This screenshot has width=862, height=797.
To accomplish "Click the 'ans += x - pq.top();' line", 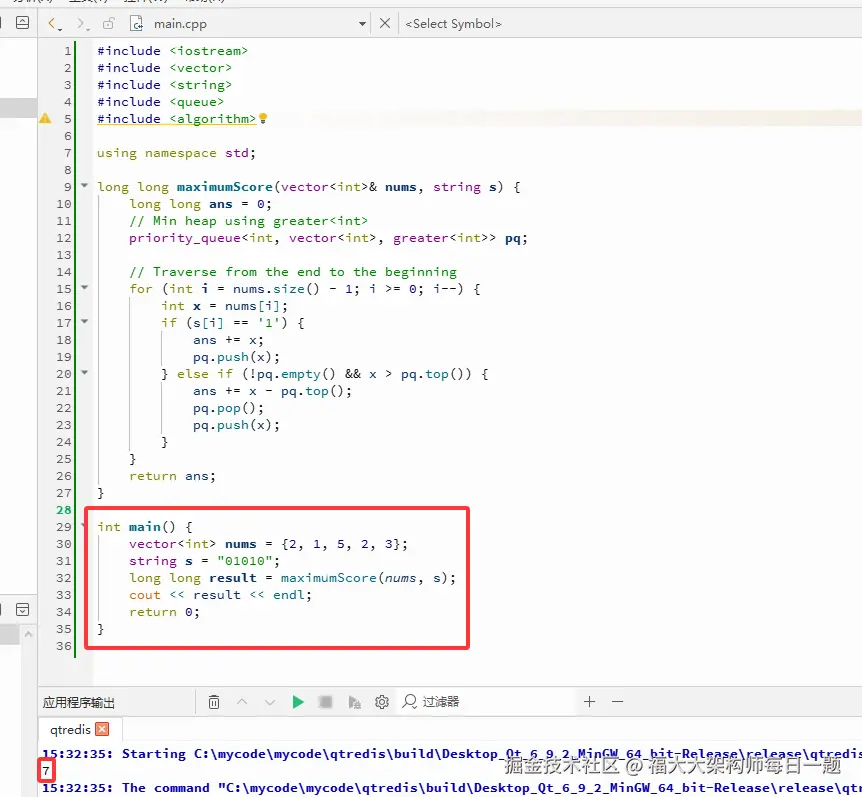I will tap(272, 391).
